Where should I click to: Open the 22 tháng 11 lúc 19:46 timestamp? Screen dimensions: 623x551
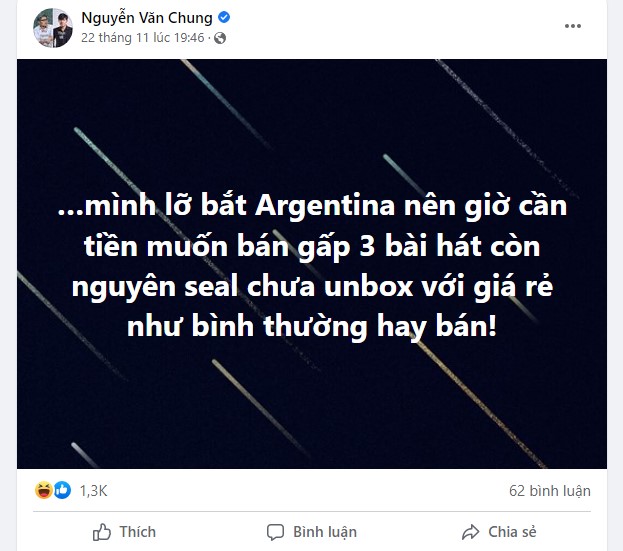tap(143, 38)
